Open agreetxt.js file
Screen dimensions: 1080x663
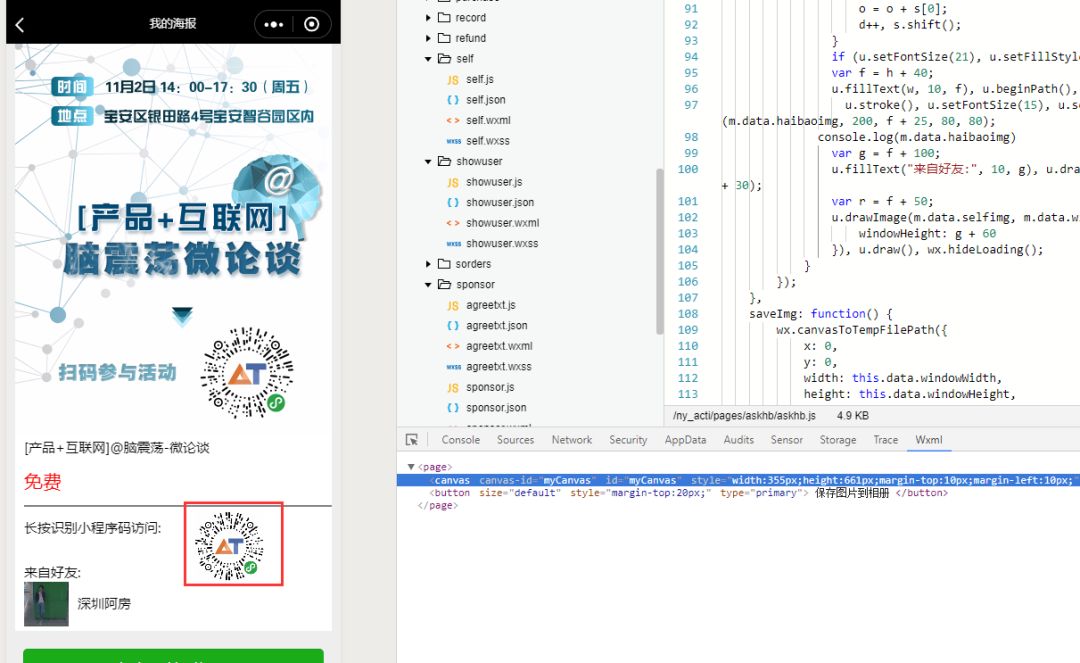coord(490,305)
